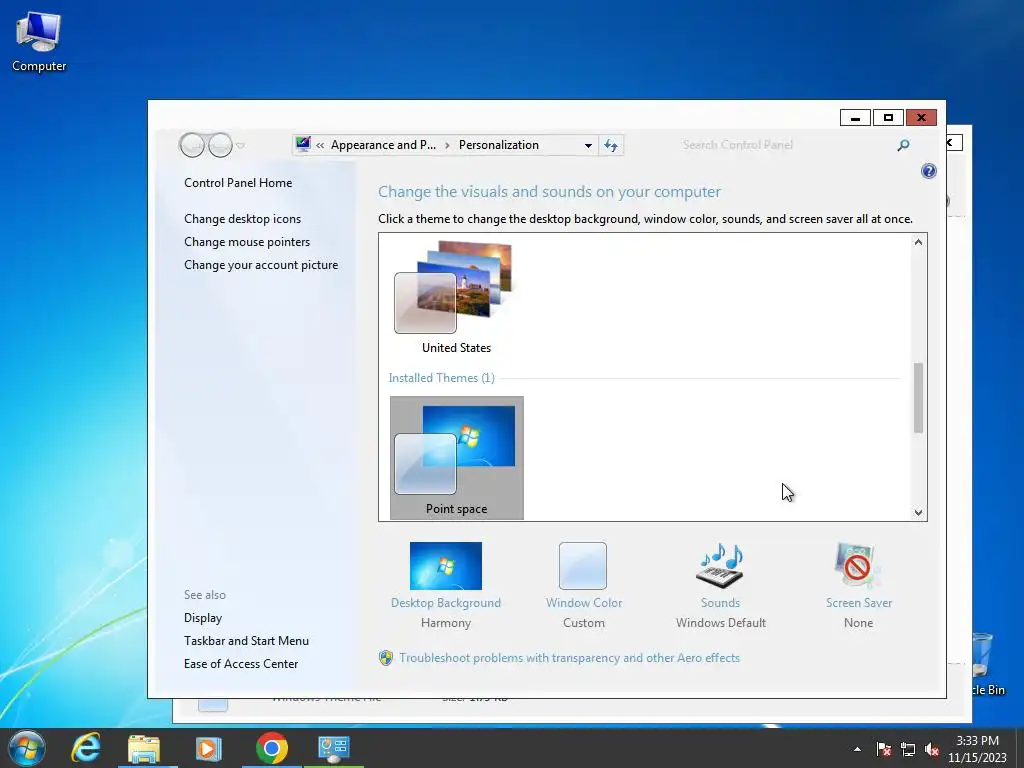Click the theme list scroll up arrow
This screenshot has height=768, width=1024.
918,242
